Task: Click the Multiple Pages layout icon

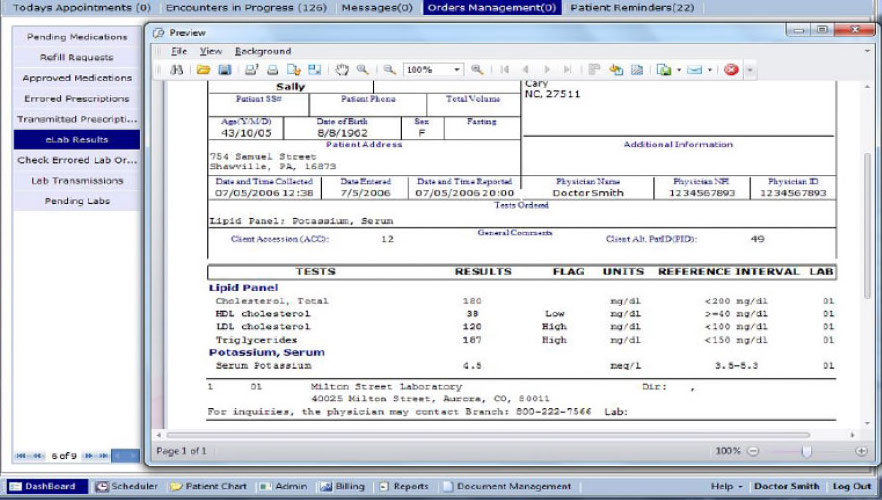Action: pos(594,70)
